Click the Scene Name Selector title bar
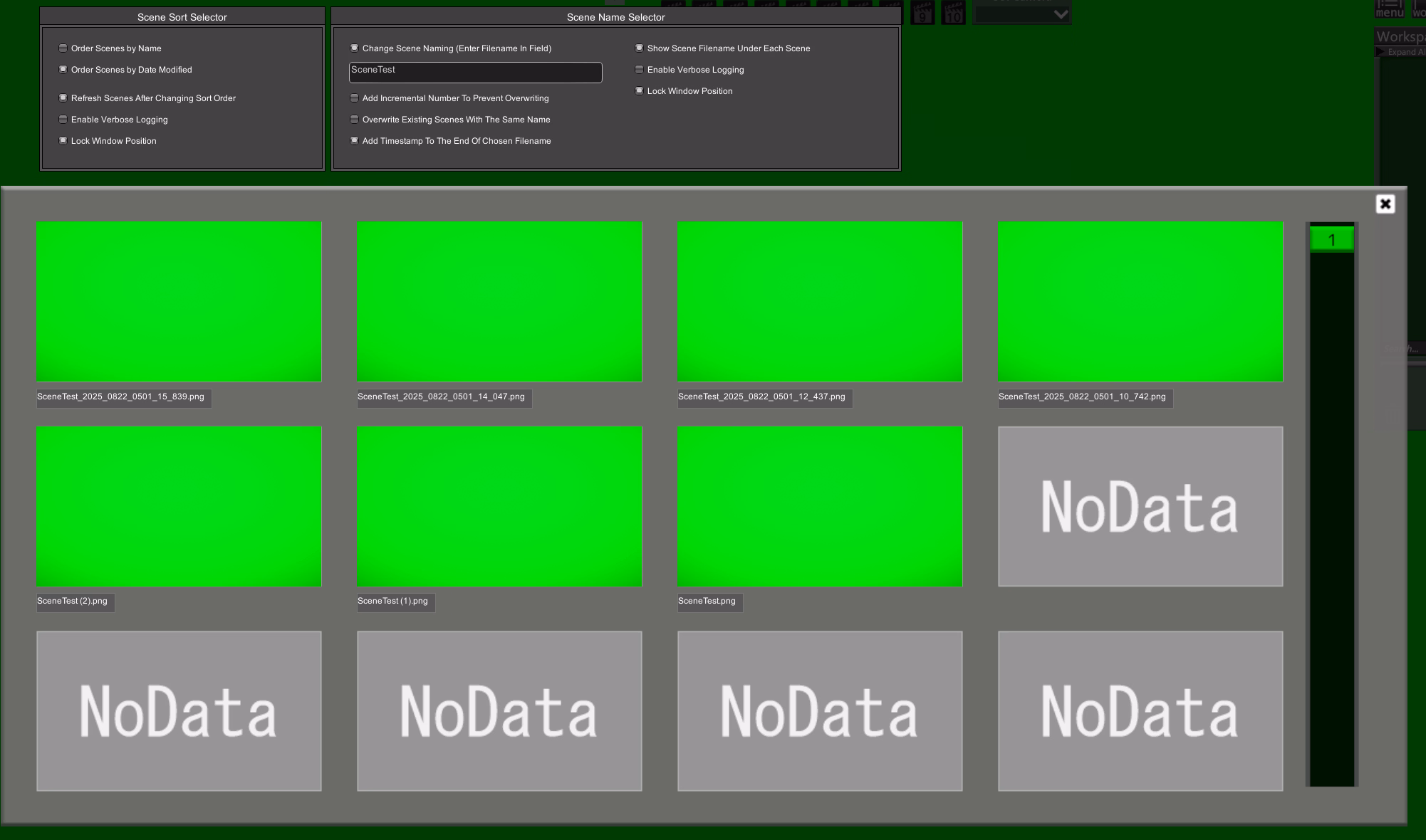This screenshot has height=840, width=1426. pos(615,17)
